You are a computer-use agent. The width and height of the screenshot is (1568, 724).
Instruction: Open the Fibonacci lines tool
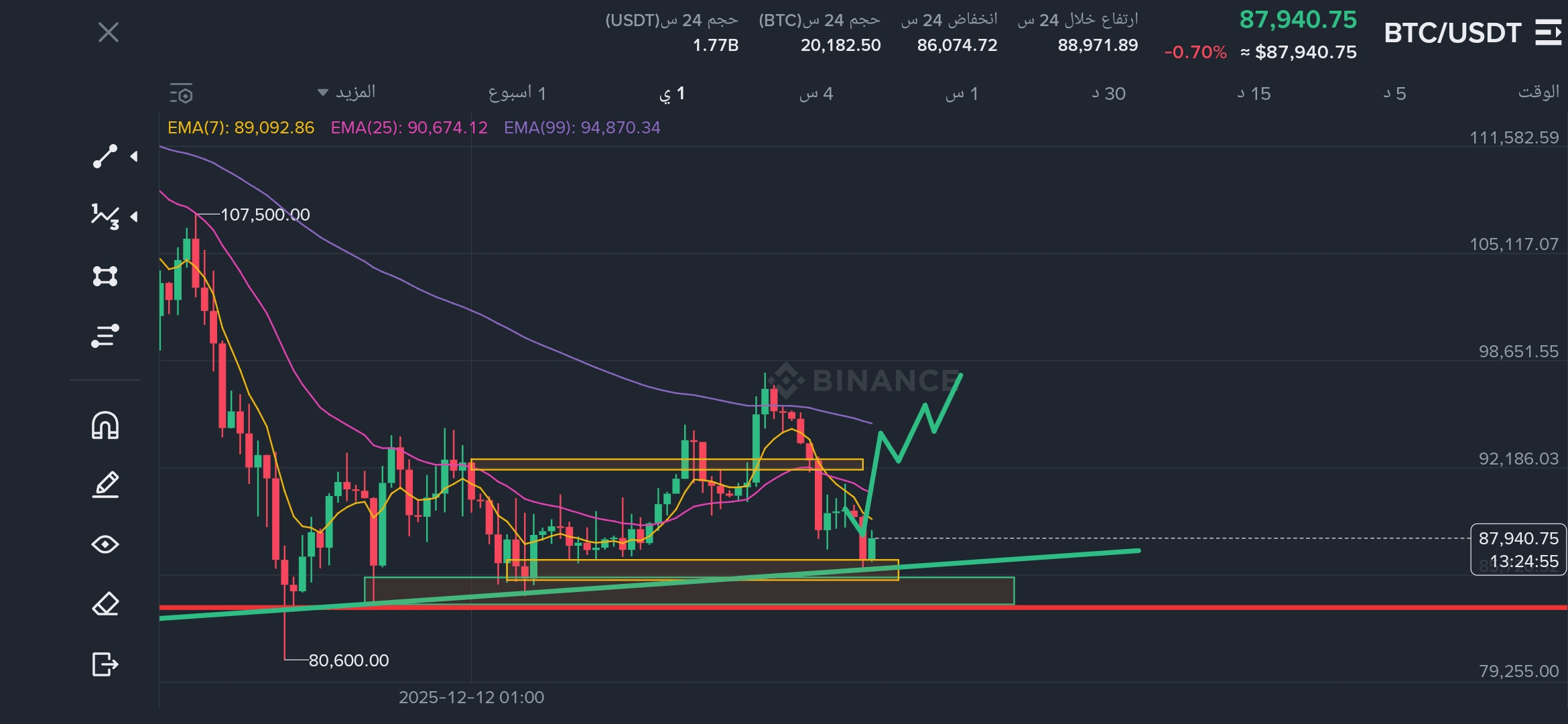click(x=105, y=336)
